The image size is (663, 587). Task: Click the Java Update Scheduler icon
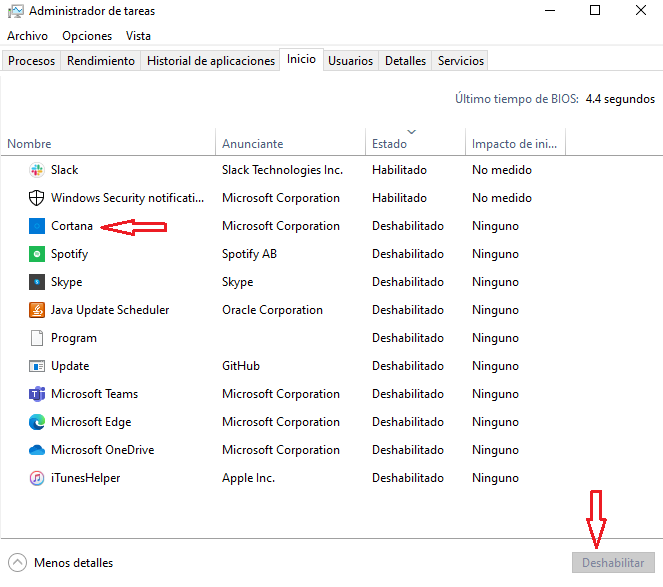click(x=37, y=310)
